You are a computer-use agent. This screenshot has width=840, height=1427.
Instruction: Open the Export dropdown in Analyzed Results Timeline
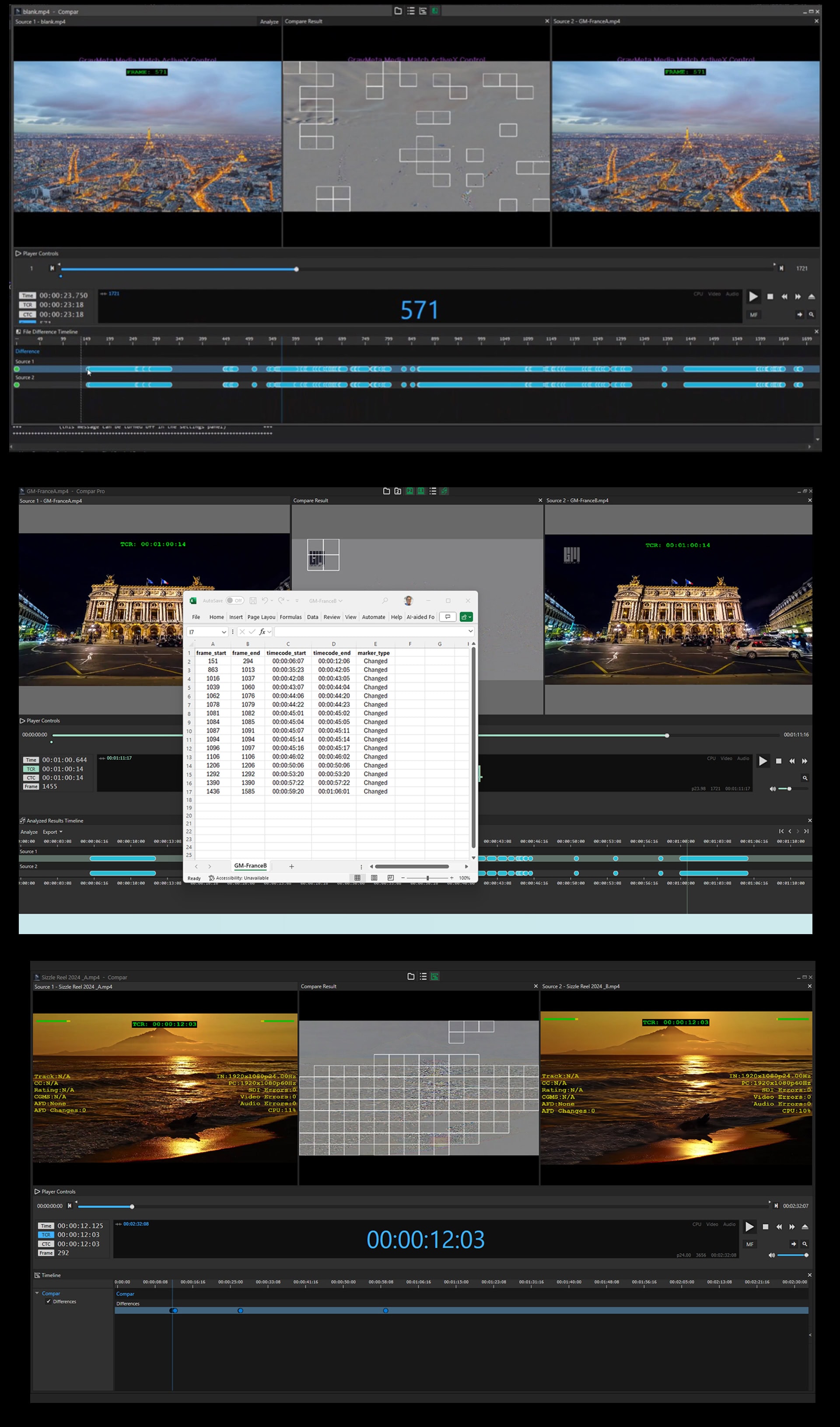pyautogui.click(x=52, y=833)
